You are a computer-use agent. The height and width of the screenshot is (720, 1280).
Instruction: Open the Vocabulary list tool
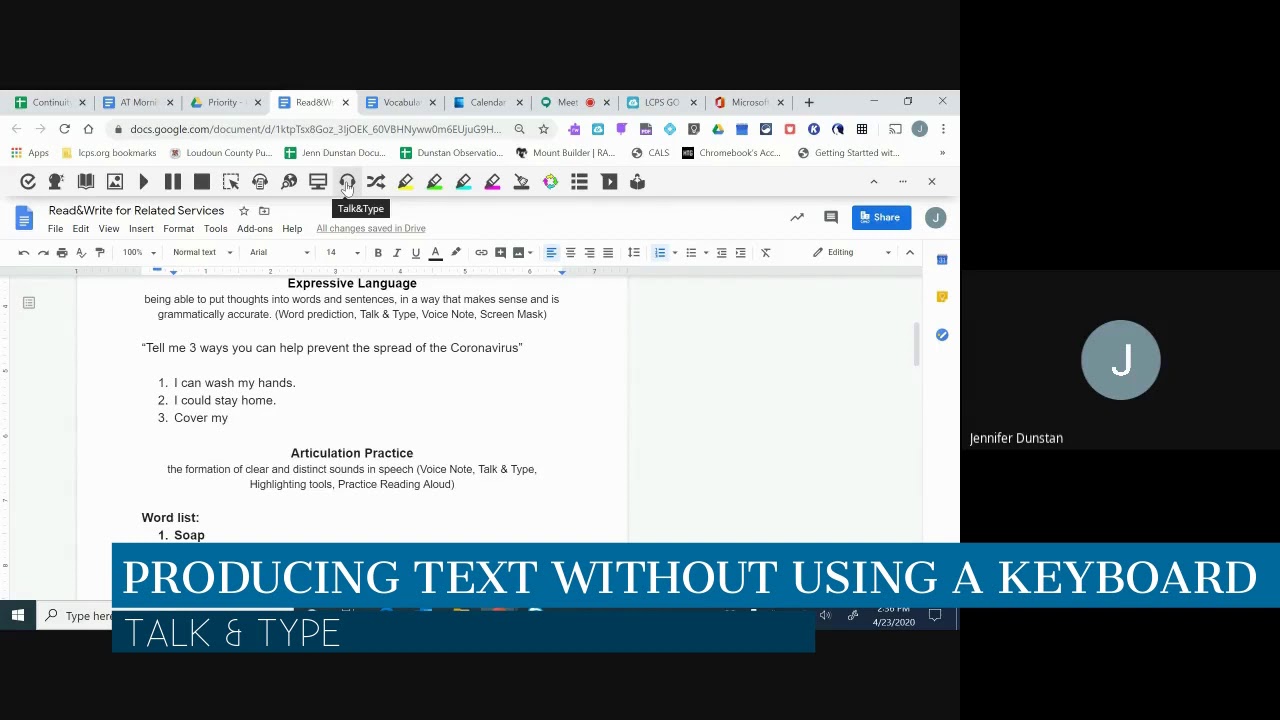(x=579, y=182)
